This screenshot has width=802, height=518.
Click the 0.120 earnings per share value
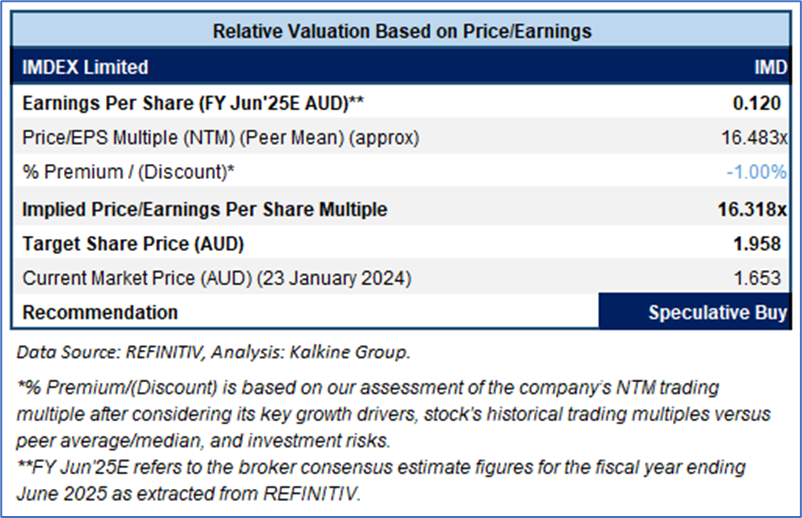[765, 102]
